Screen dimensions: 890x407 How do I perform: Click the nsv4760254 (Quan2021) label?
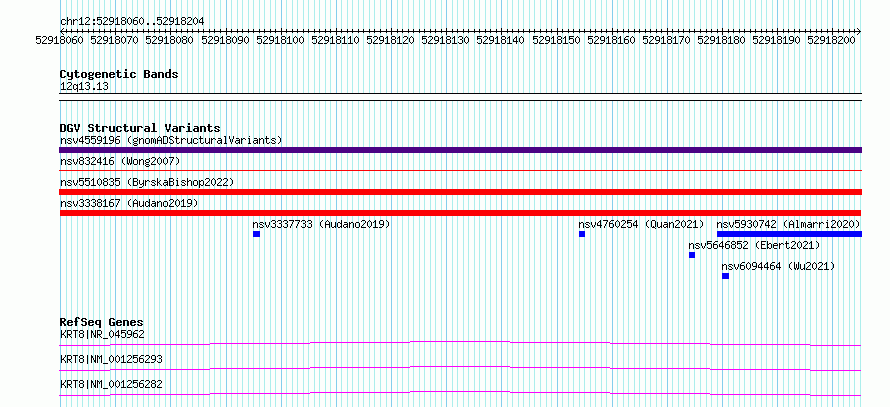pos(641,224)
